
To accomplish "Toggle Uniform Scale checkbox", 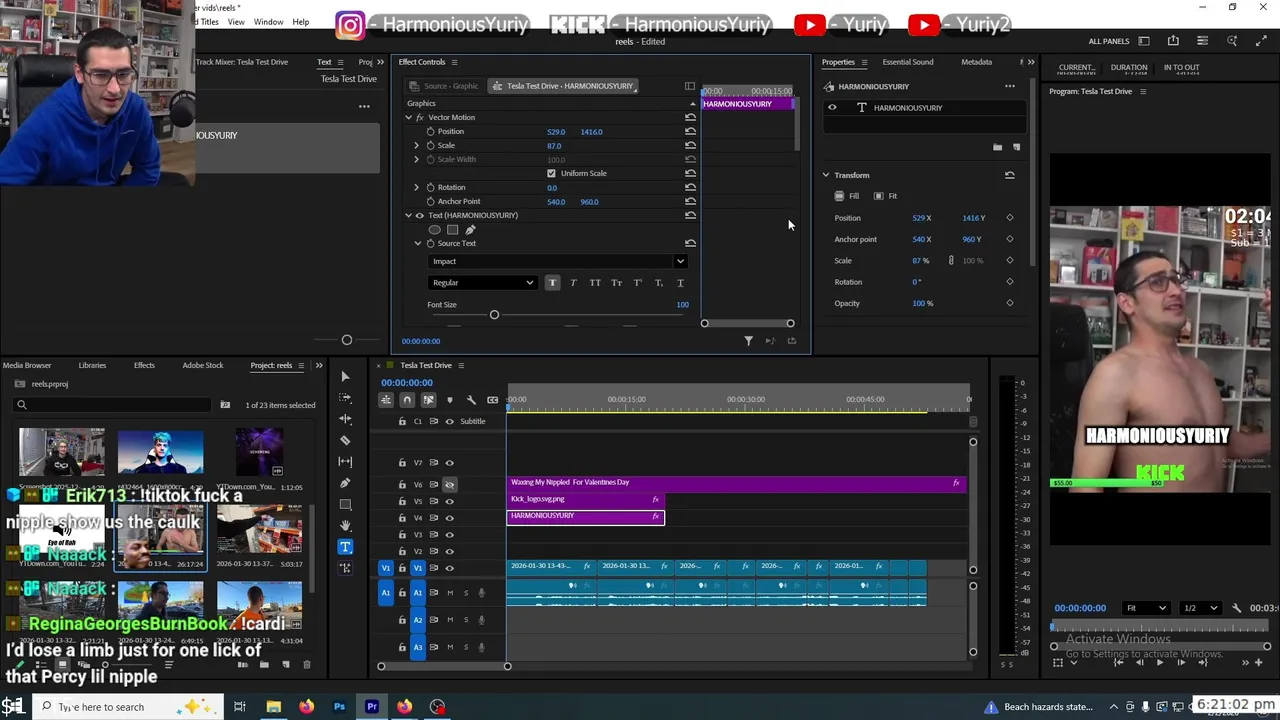I will (551, 173).
